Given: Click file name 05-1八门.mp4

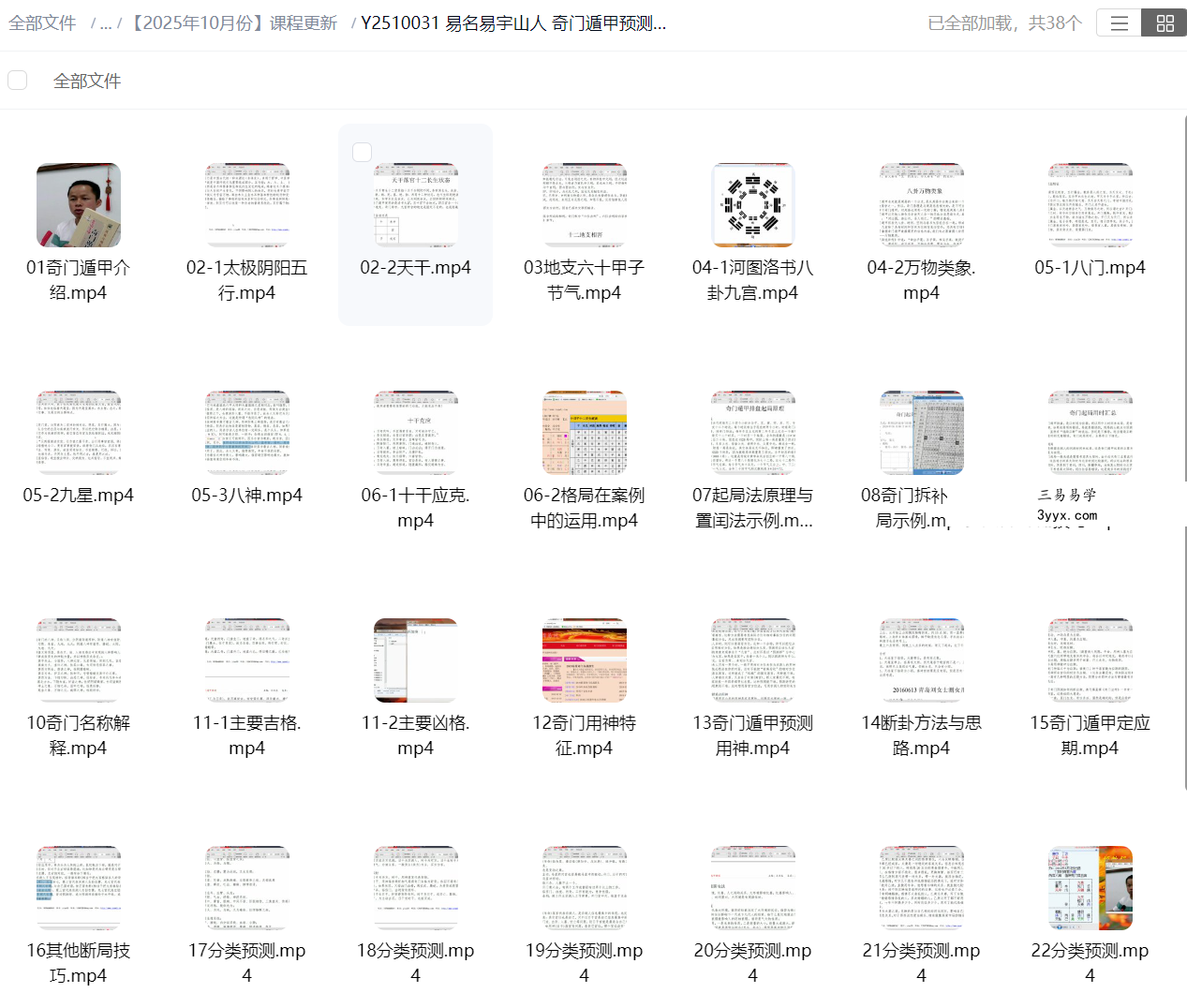Looking at the screenshot, I should pyautogui.click(x=1091, y=268).
